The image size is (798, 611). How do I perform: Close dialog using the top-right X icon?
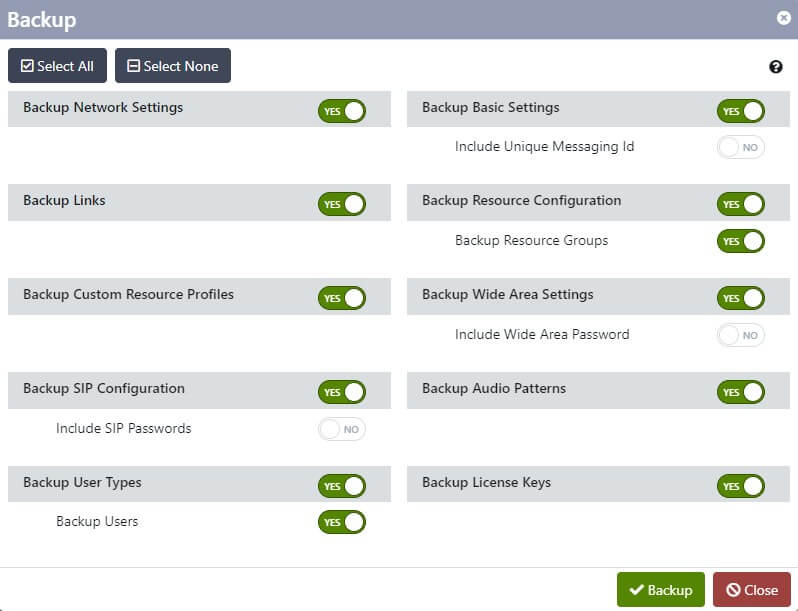tap(783, 18)
